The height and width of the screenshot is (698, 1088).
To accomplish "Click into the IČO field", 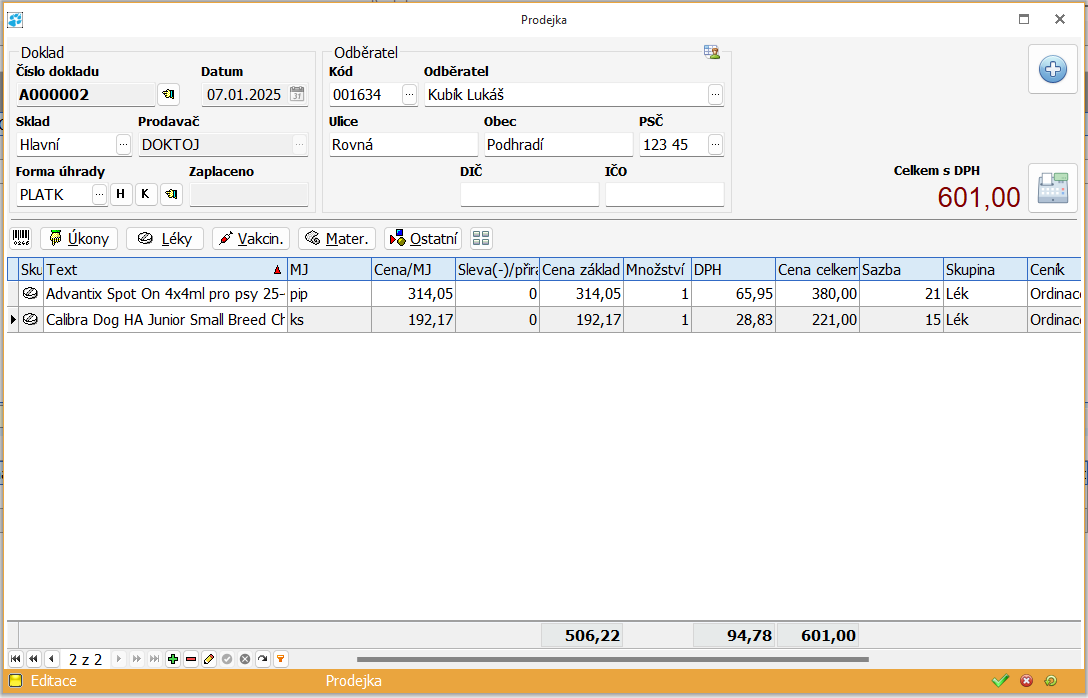I will coord(665,194).
